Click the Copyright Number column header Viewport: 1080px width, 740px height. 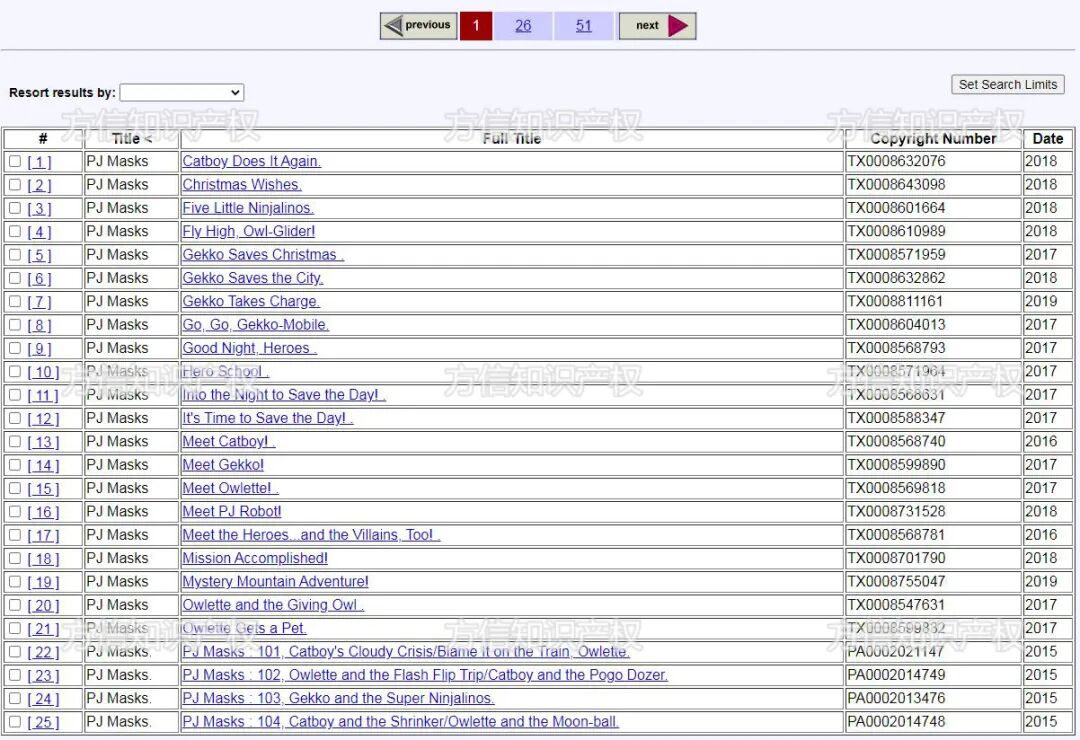[x=933, y=138]
